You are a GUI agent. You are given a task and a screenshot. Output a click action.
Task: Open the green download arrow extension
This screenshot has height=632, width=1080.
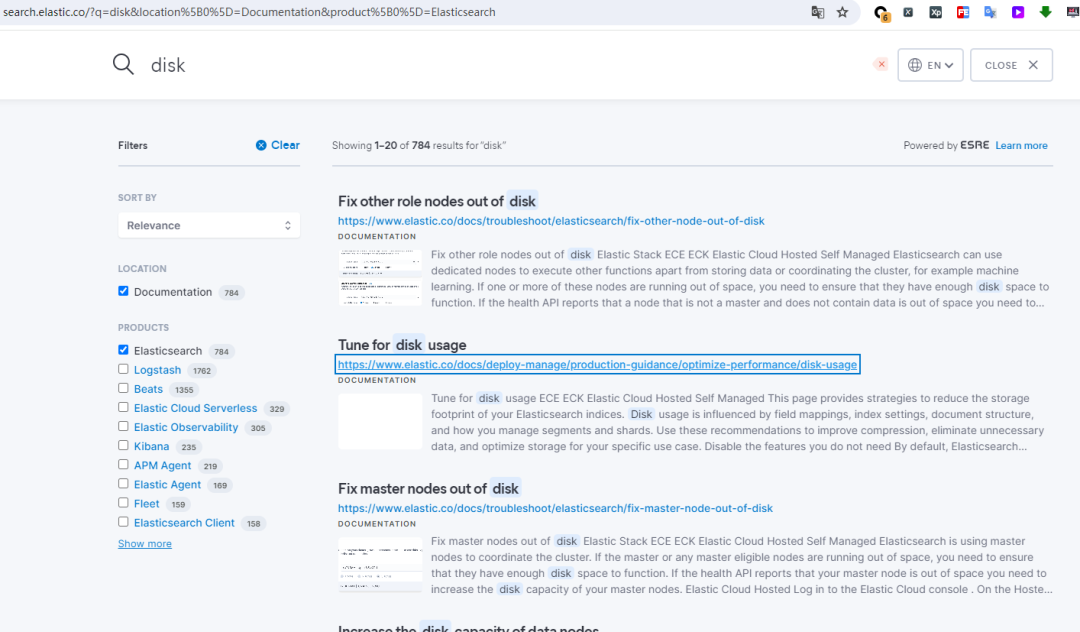(x=1046, y=12)
